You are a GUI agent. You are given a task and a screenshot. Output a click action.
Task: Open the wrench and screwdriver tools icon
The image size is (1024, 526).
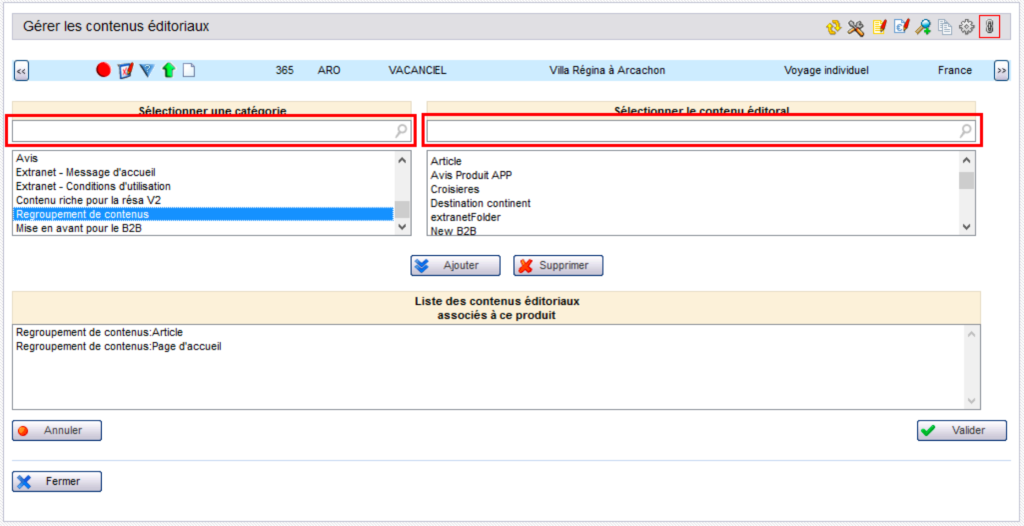[x=855, y=28]
